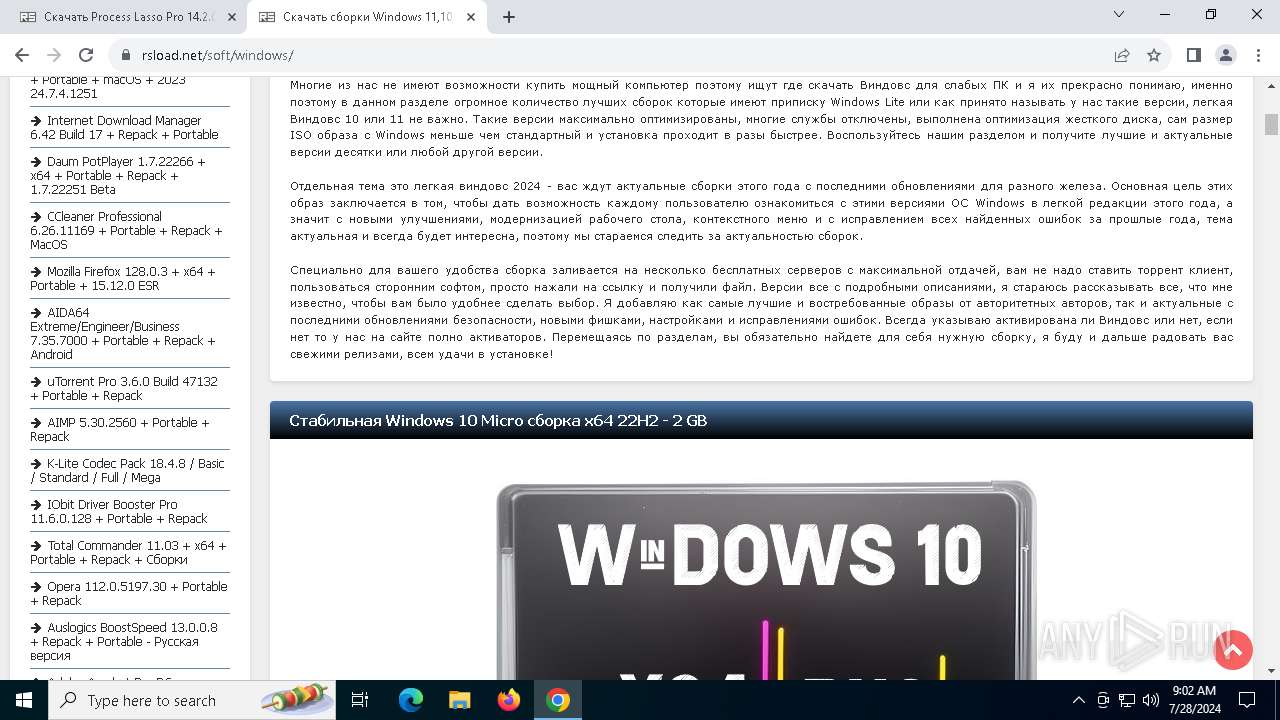Image resolution: width=1280 pixels, height=720 pixels.
Task: Open K-Lite Codec Pack 18.4.8 link
Action: click(127, 470)
